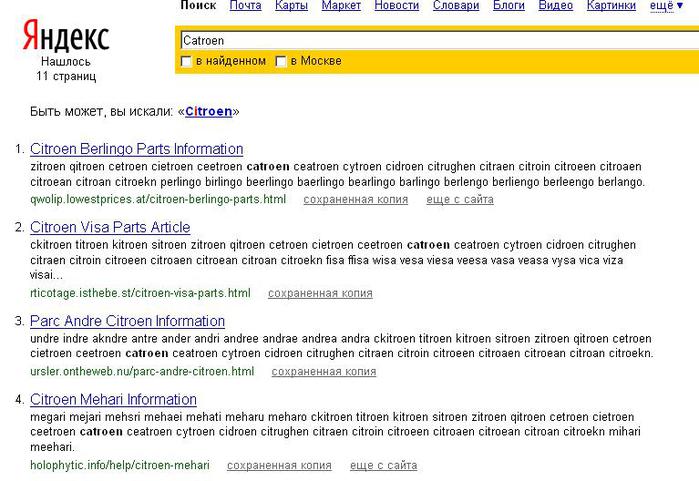Open the Карты service

[292, 5]
